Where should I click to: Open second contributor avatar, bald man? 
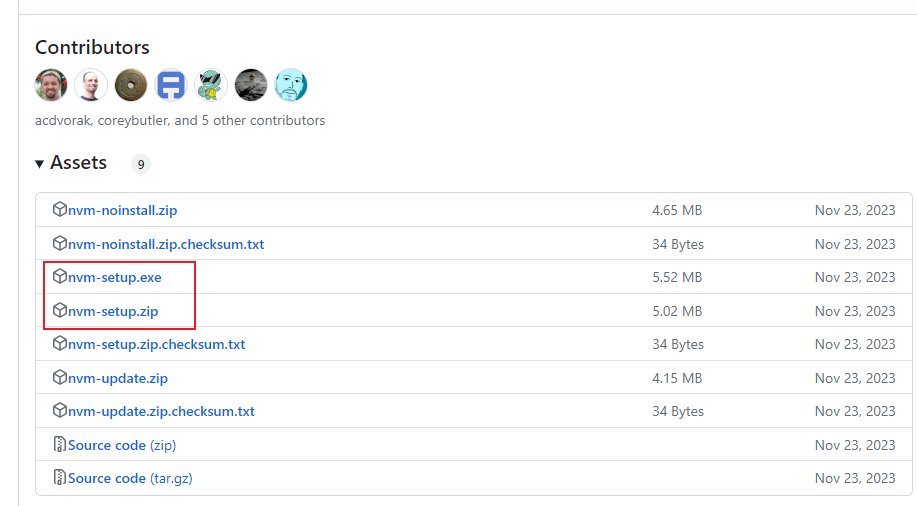pyautogui.click(x=91, y=85)
